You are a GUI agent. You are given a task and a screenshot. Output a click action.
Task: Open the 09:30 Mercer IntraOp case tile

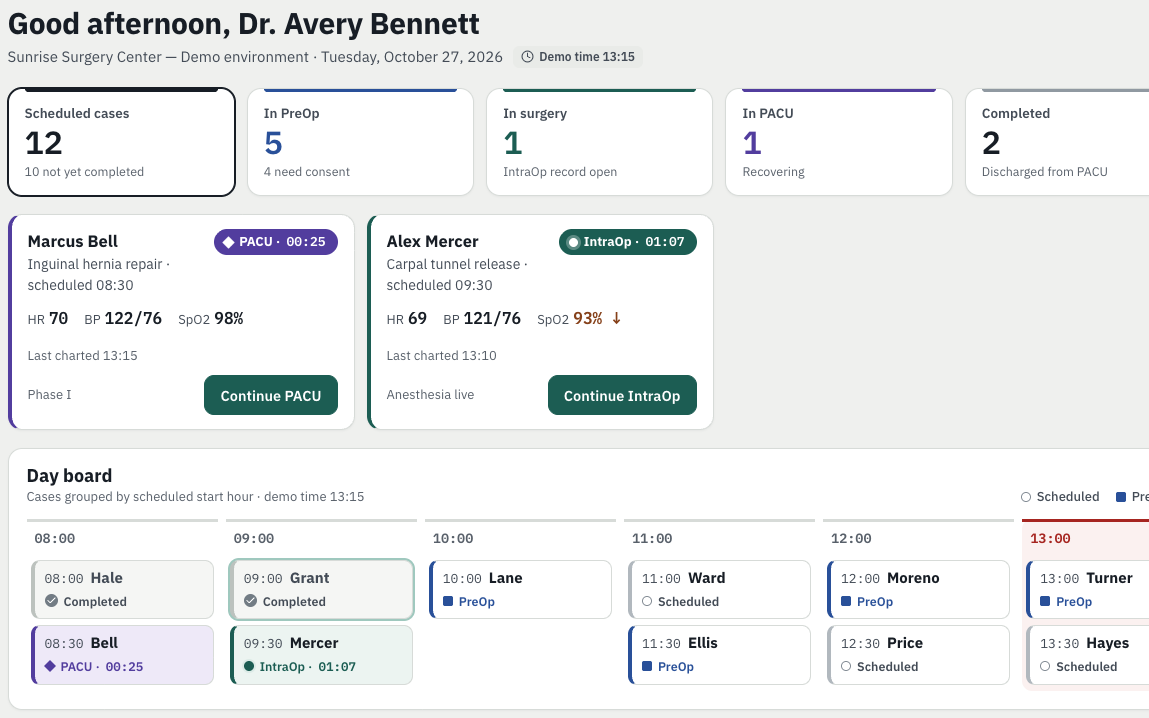[322, 655]
